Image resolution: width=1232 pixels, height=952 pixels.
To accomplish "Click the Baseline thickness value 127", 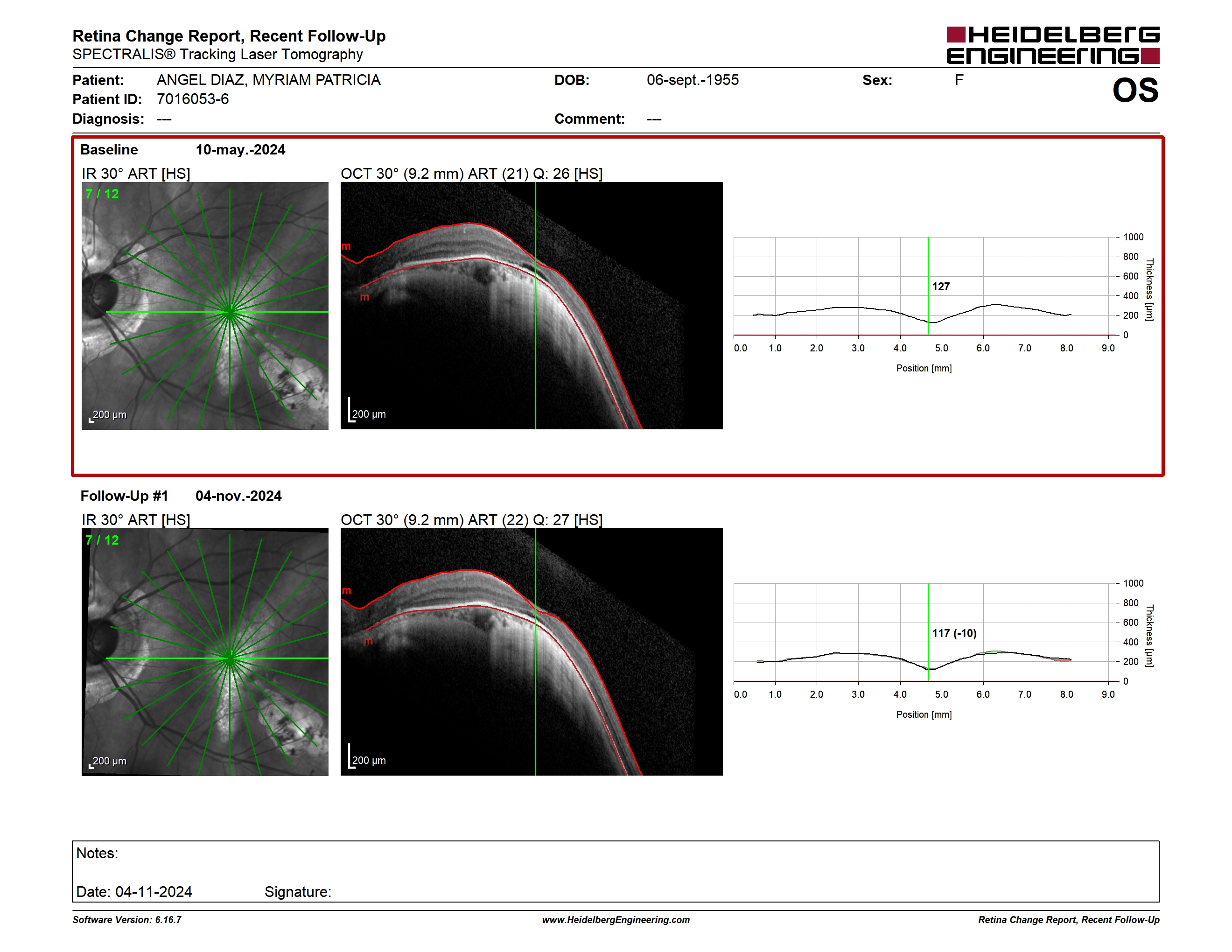I will [941, 287].
